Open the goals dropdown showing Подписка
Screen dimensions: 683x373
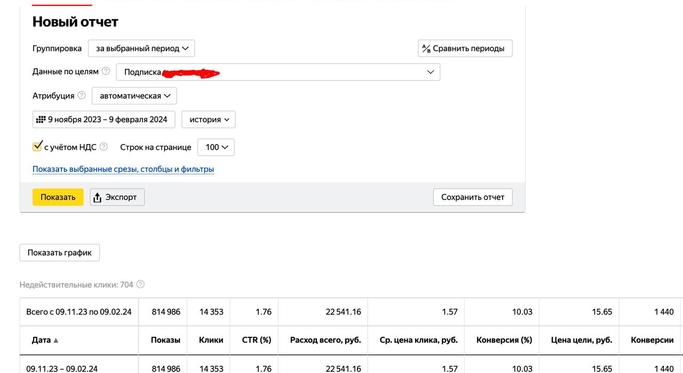(278, 72)
